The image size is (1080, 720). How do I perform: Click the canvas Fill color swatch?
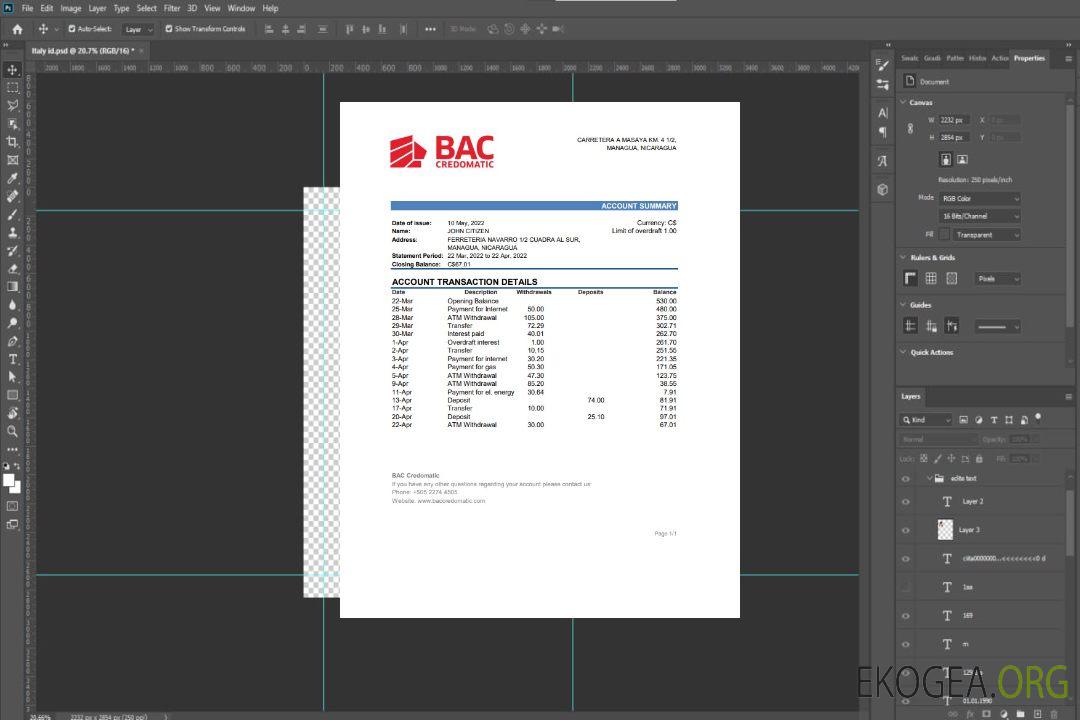point(944,235)
